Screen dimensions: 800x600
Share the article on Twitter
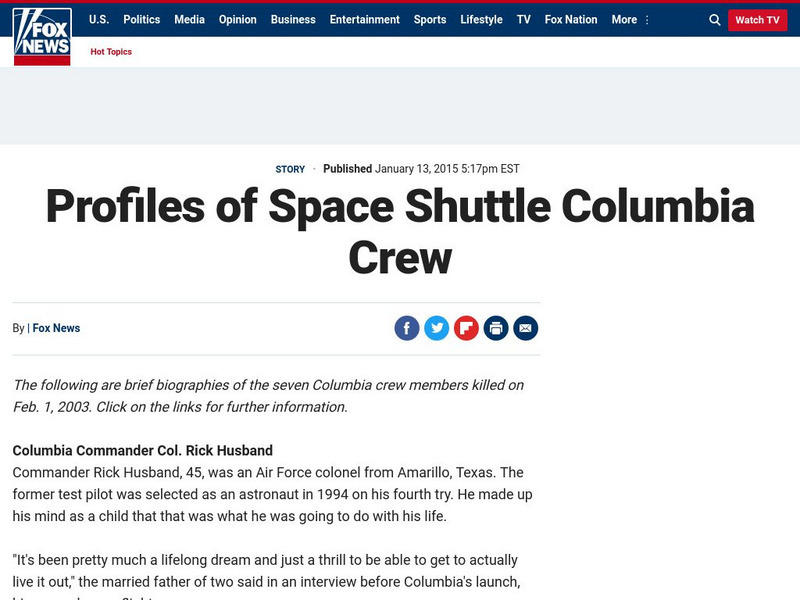pyautogui.click(x=437, y=328)
